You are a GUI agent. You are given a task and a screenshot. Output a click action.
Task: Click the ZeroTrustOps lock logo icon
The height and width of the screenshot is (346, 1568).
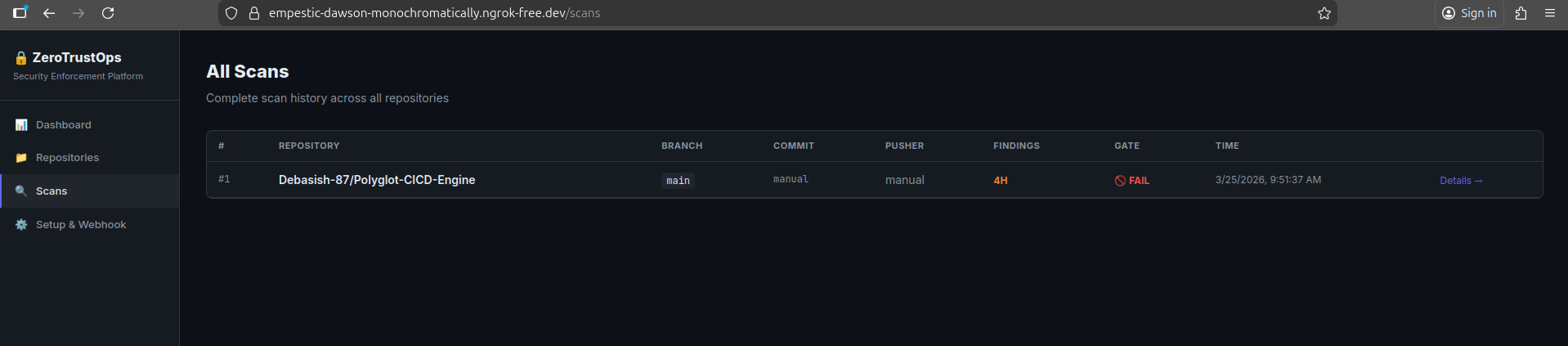(21, 58)
